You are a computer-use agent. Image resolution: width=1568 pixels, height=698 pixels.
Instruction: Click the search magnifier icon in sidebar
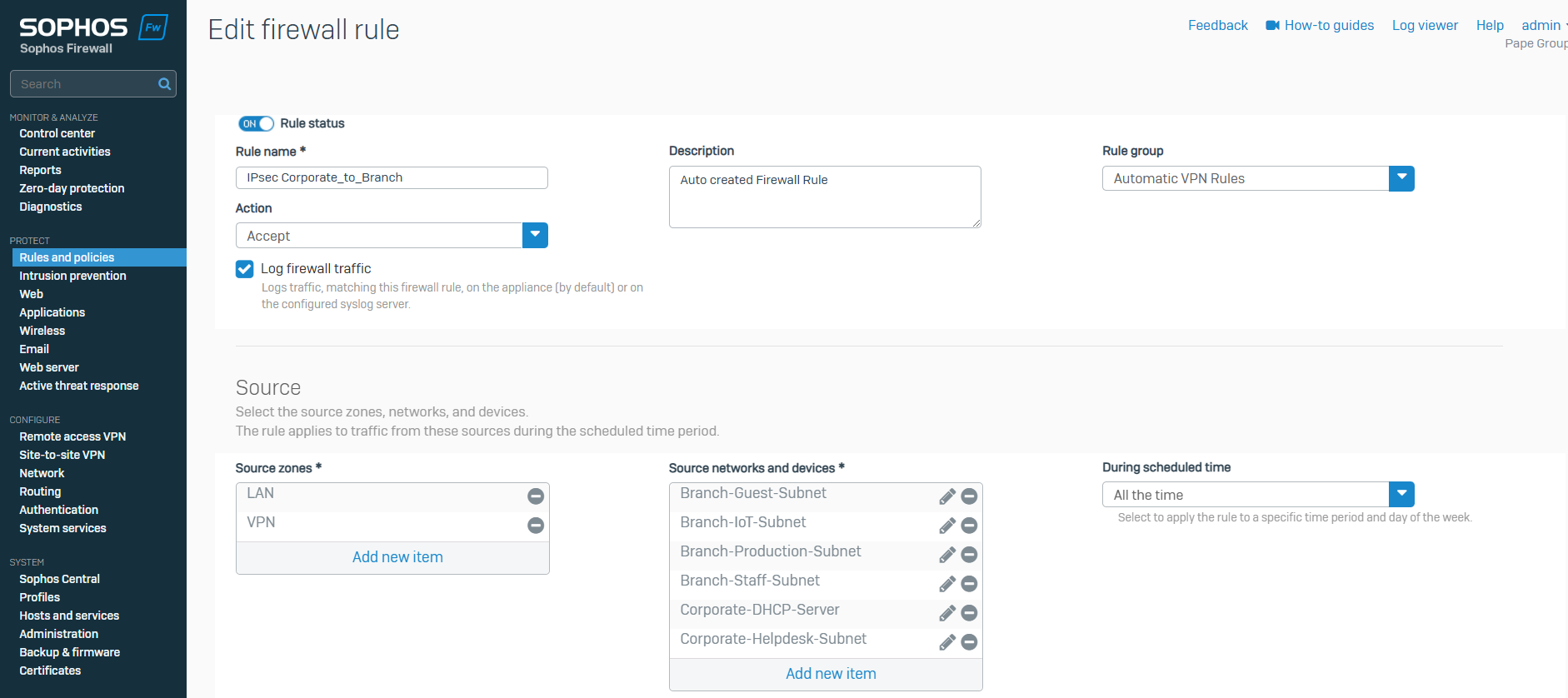pos(164,84)
